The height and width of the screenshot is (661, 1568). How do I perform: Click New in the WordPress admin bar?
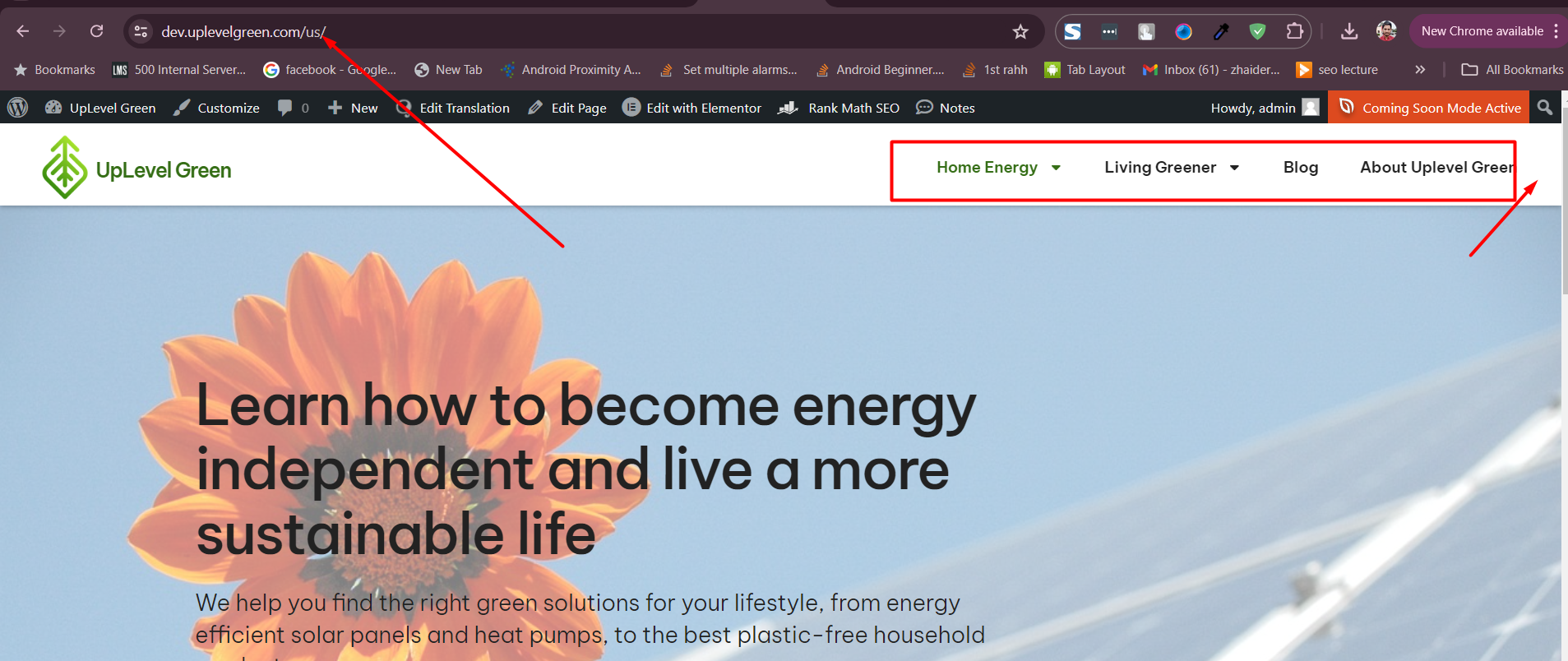(353, 108)
